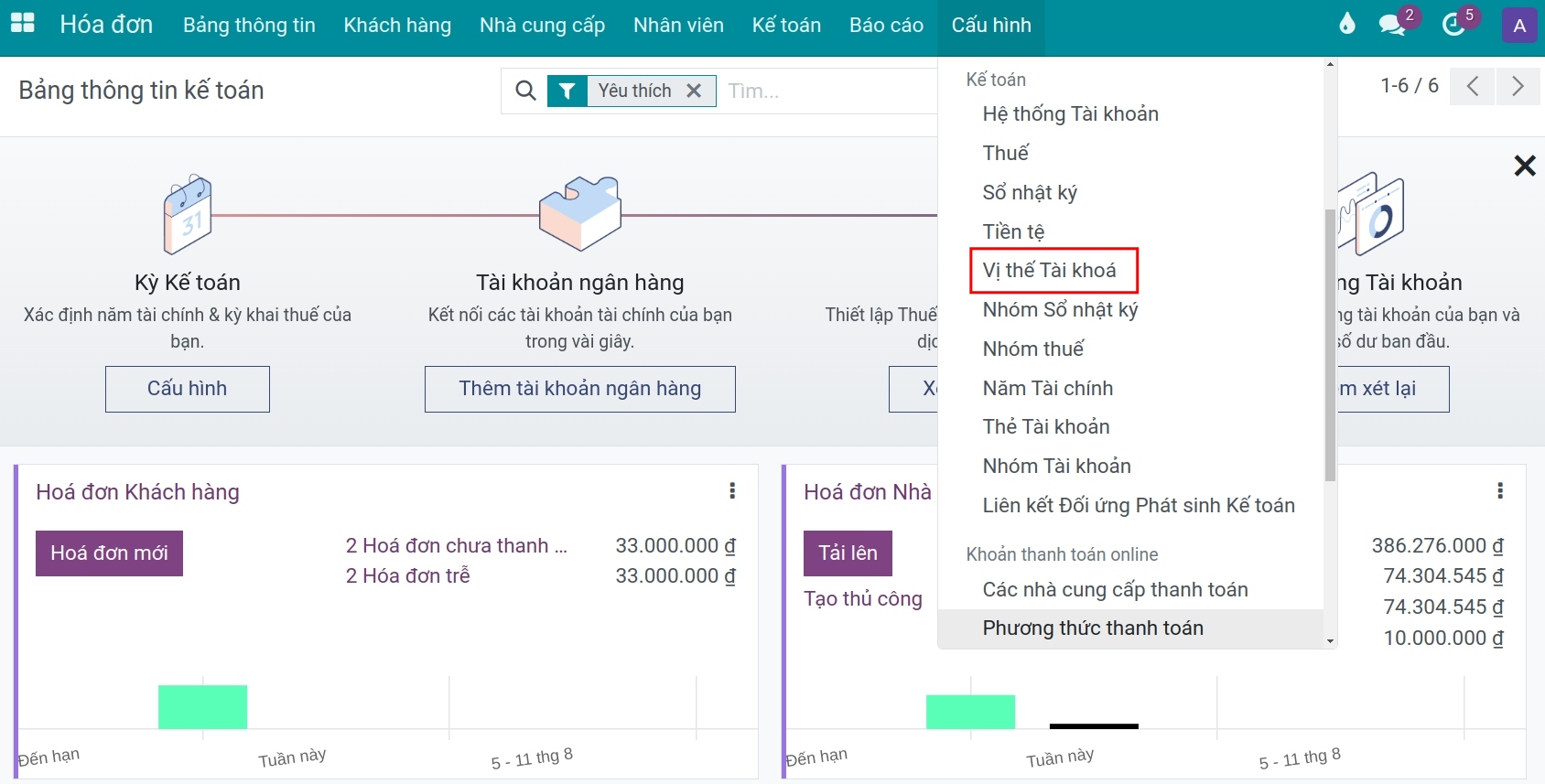Open the Báo cáo menu

[886, 26]
